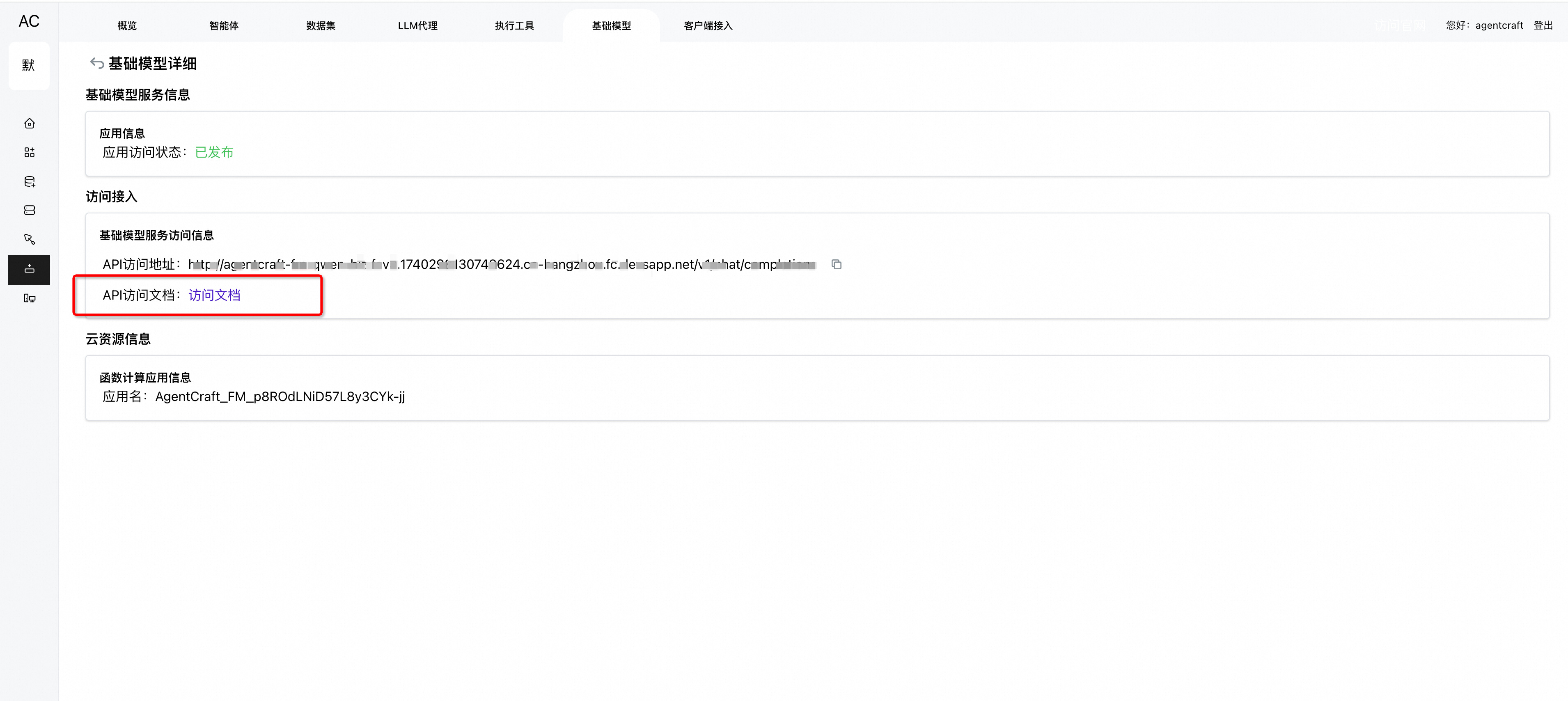Viewport: 1568px width, 701px height.
Task: Click the 访问接入 section heading
Action: 111,197
